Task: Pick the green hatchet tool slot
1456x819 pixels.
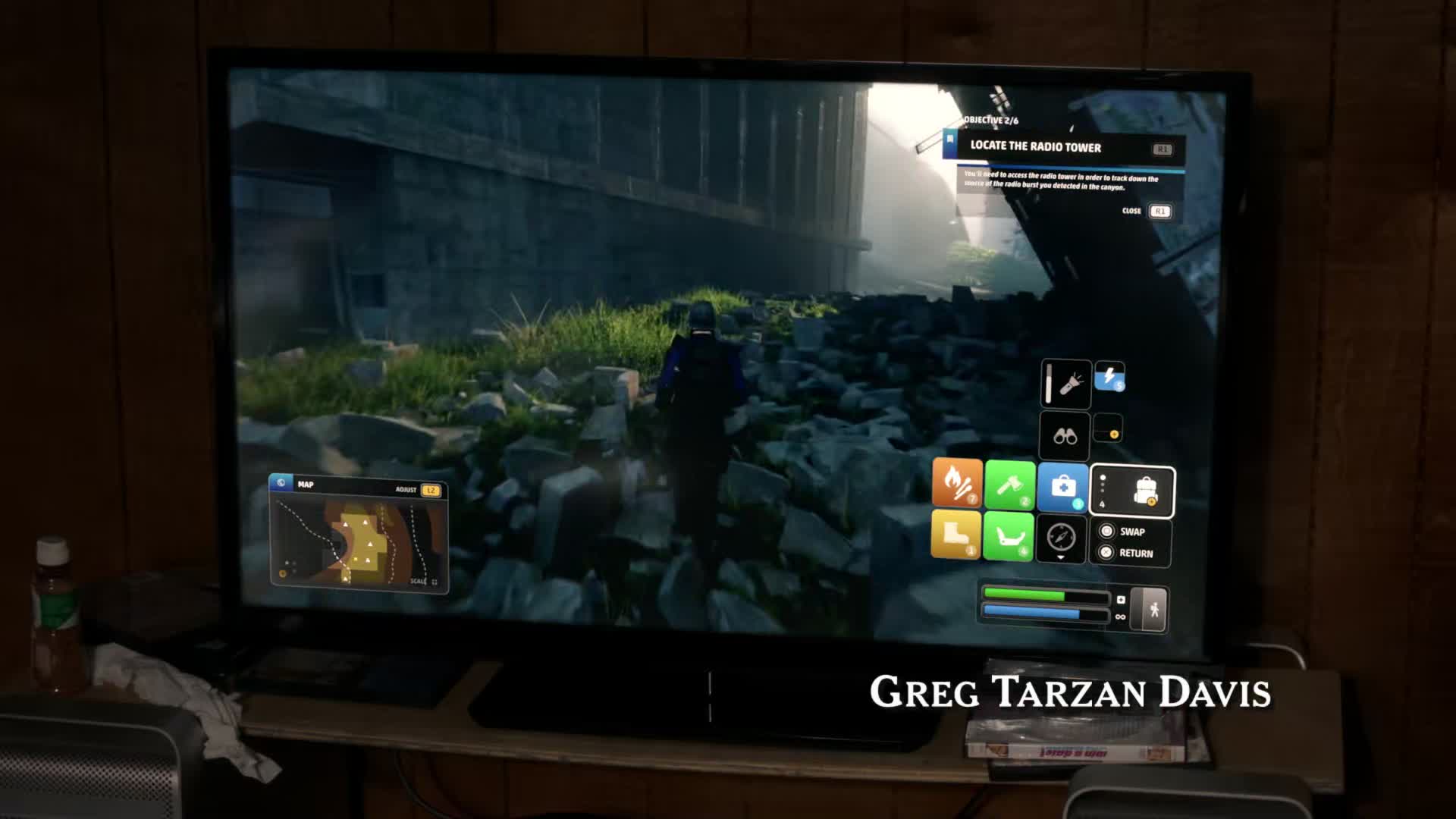Action: [x=1009, y=485]
